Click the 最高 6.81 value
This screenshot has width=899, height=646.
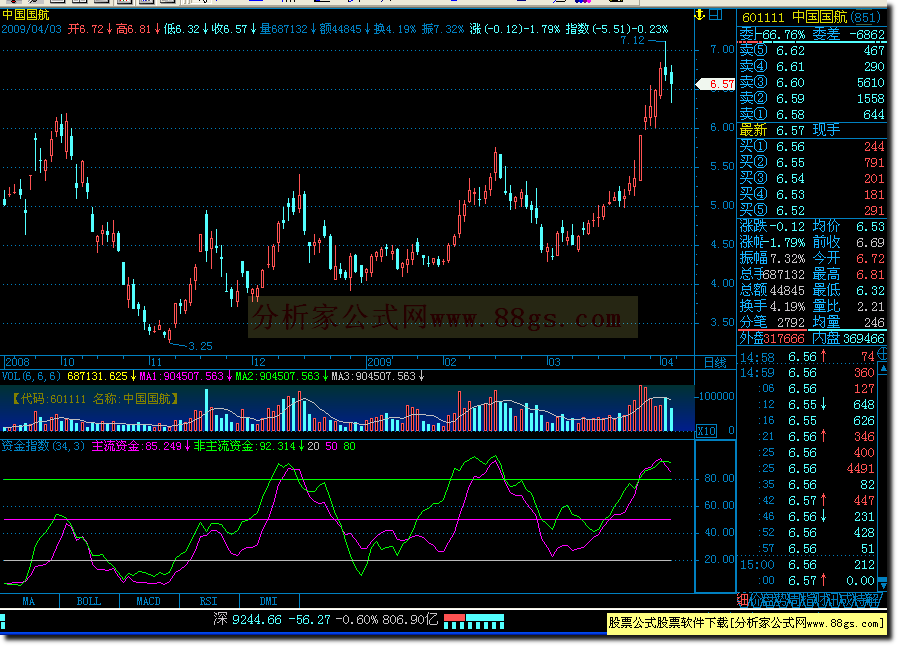[x=870, y=275]
